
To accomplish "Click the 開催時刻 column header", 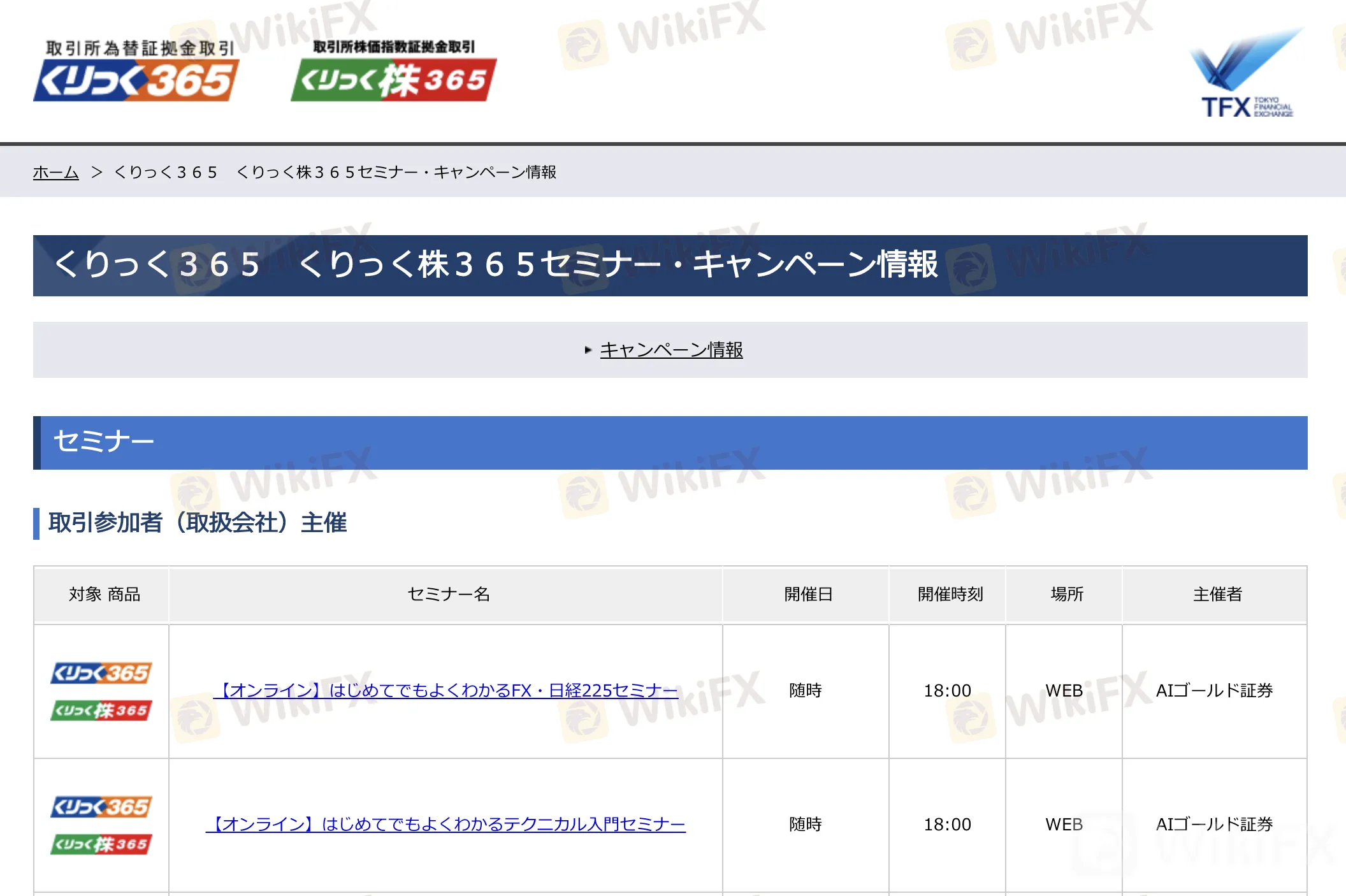I will click(x=950, y=594).
